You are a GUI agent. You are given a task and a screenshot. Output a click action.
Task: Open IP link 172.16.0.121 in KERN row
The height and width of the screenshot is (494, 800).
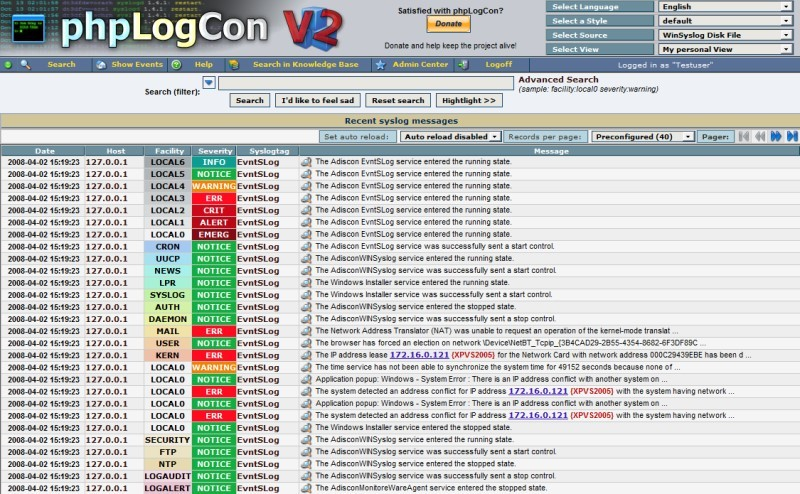click(419, 355)
